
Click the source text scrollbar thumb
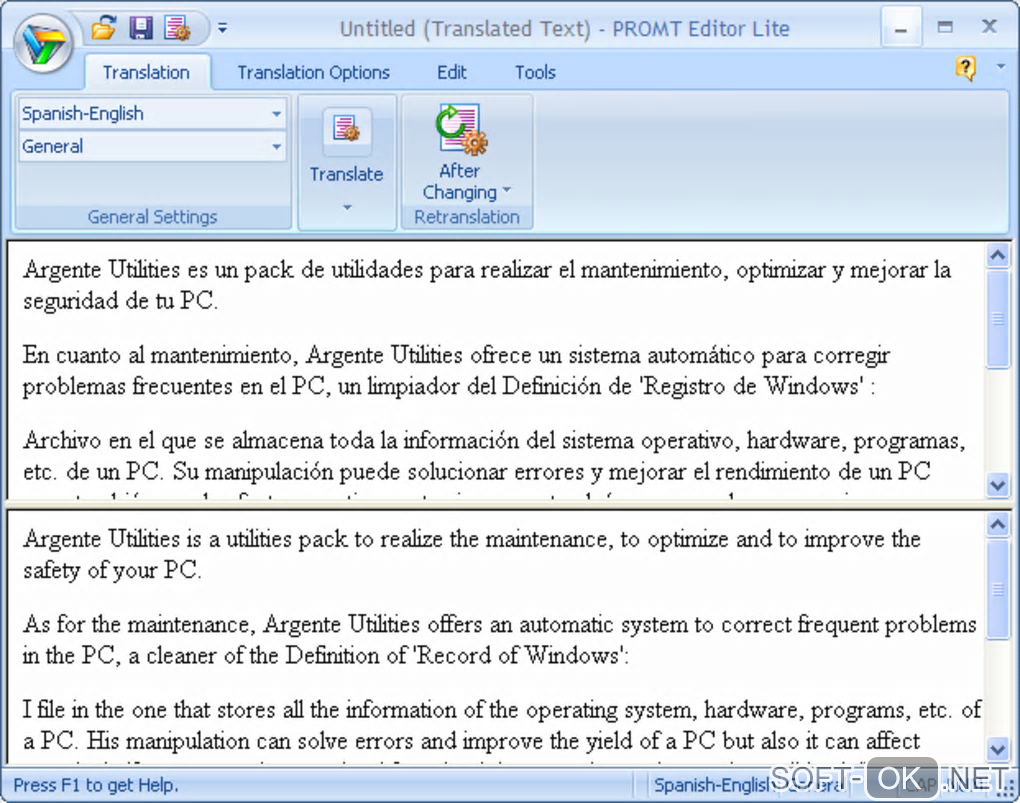(x=997, y=319)
